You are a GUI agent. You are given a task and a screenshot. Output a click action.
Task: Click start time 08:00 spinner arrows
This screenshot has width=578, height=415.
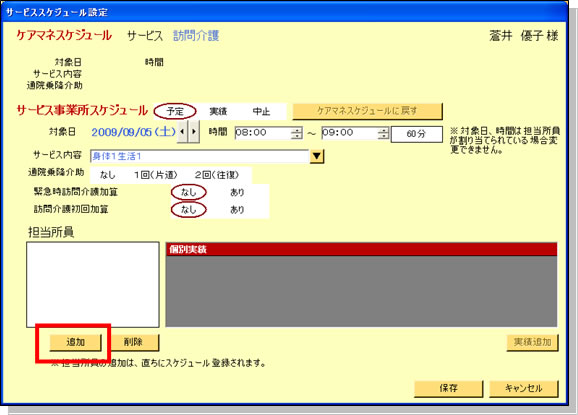296,133
